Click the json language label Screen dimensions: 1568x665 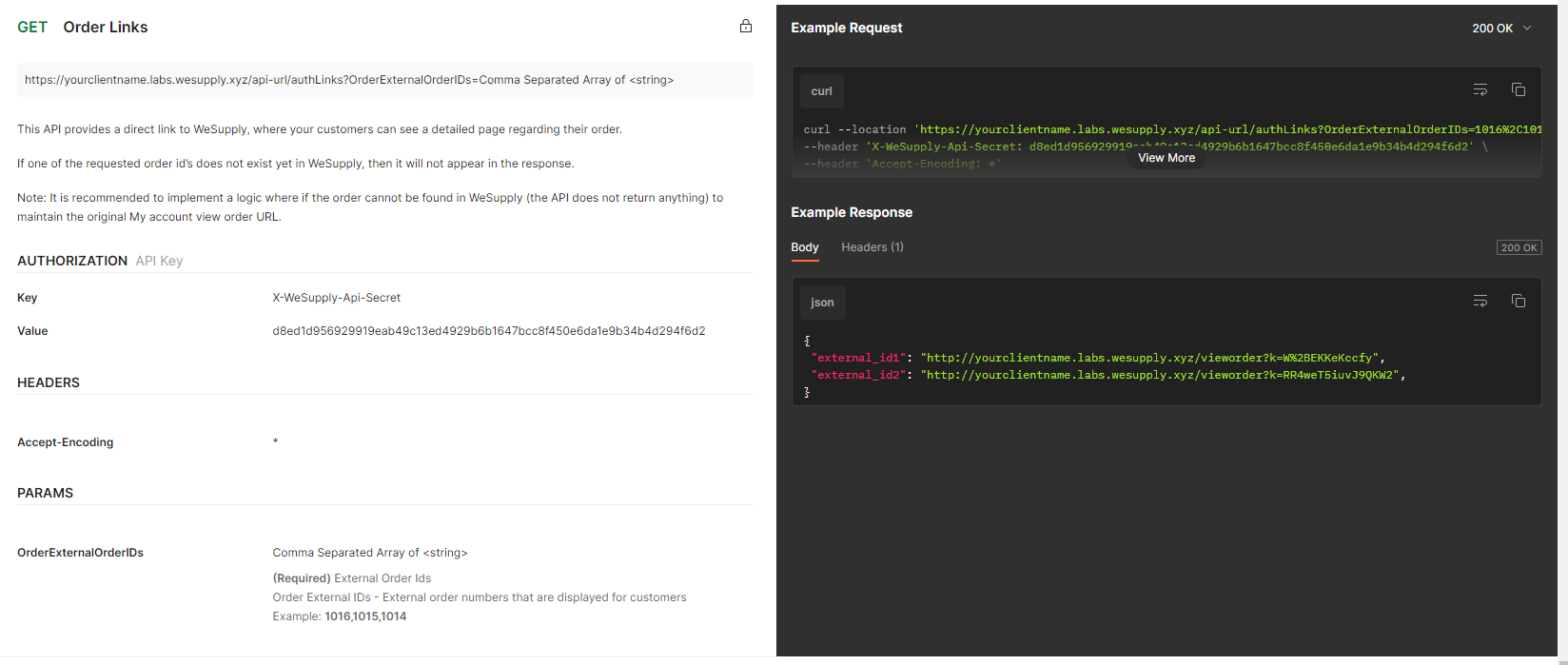pyautogui.click(x=822, y=303)
